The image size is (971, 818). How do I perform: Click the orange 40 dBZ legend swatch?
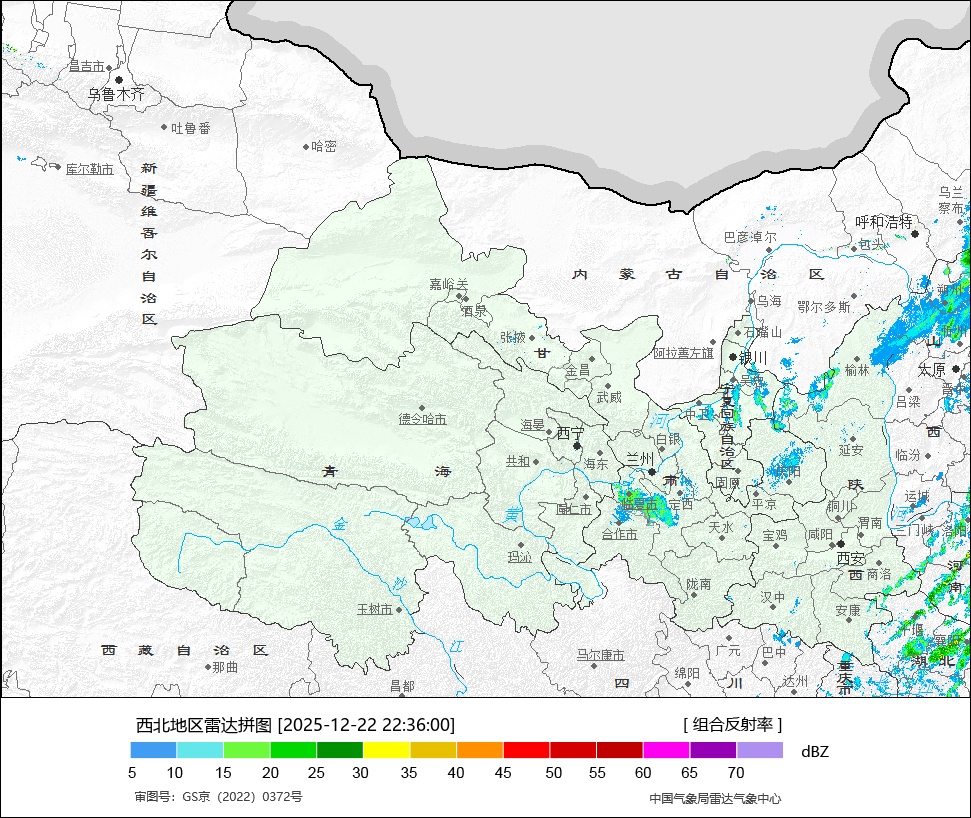pos(480,751)
